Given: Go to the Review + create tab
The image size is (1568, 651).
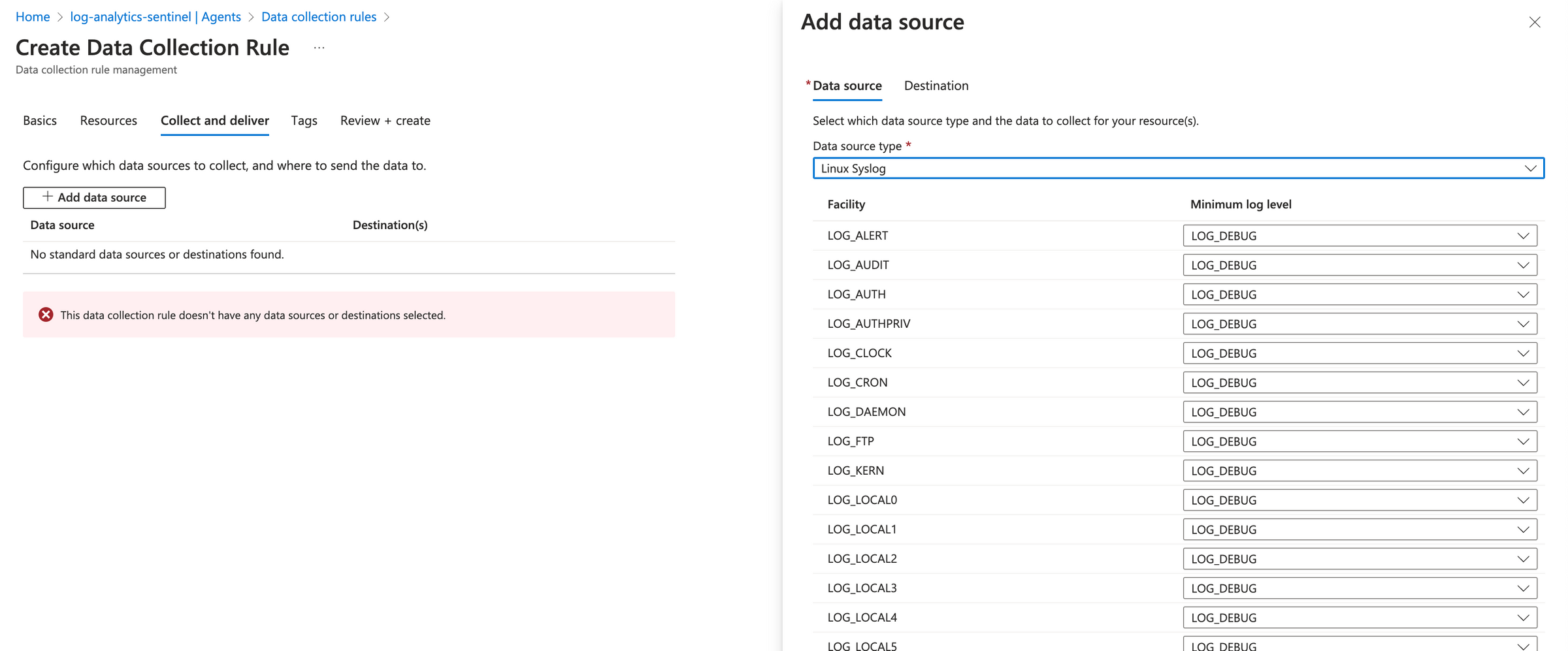Looking at the screenshot, I should [384, 120].
